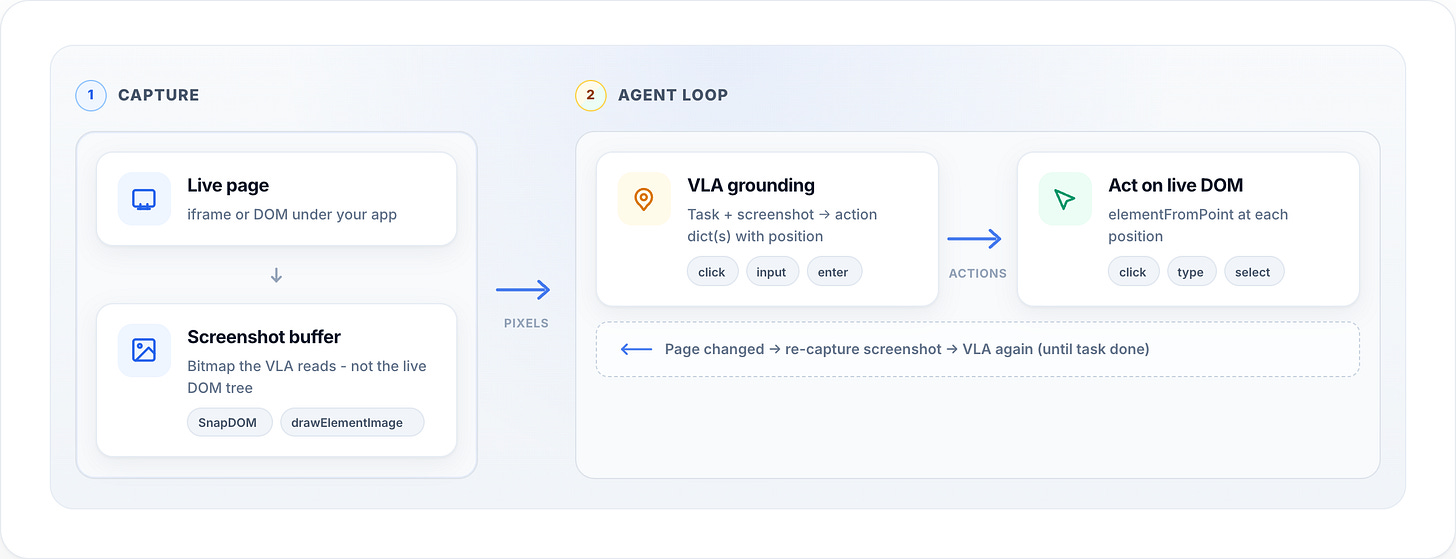This screenshot has height=559, width=1456.
Task: Click the "click" chip under Act on live DOM
Action: [1133, 272]
